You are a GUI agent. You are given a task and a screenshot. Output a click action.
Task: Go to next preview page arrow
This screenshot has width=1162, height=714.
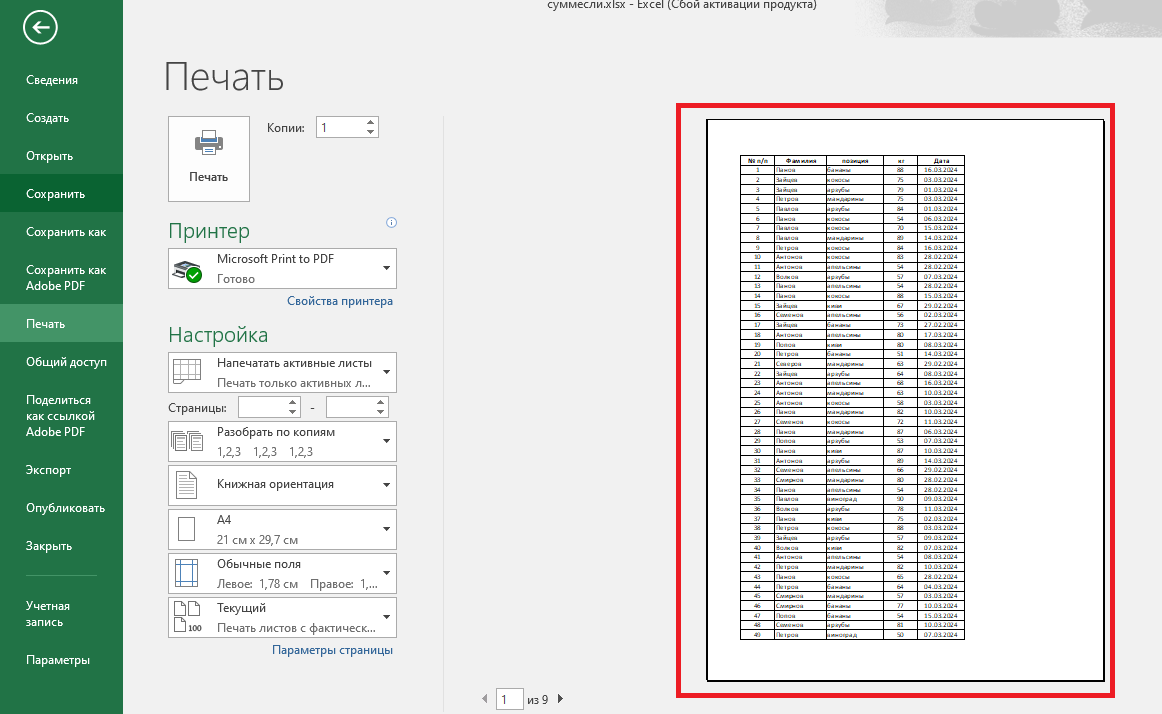pyautogui.click(x=560, y=698)
